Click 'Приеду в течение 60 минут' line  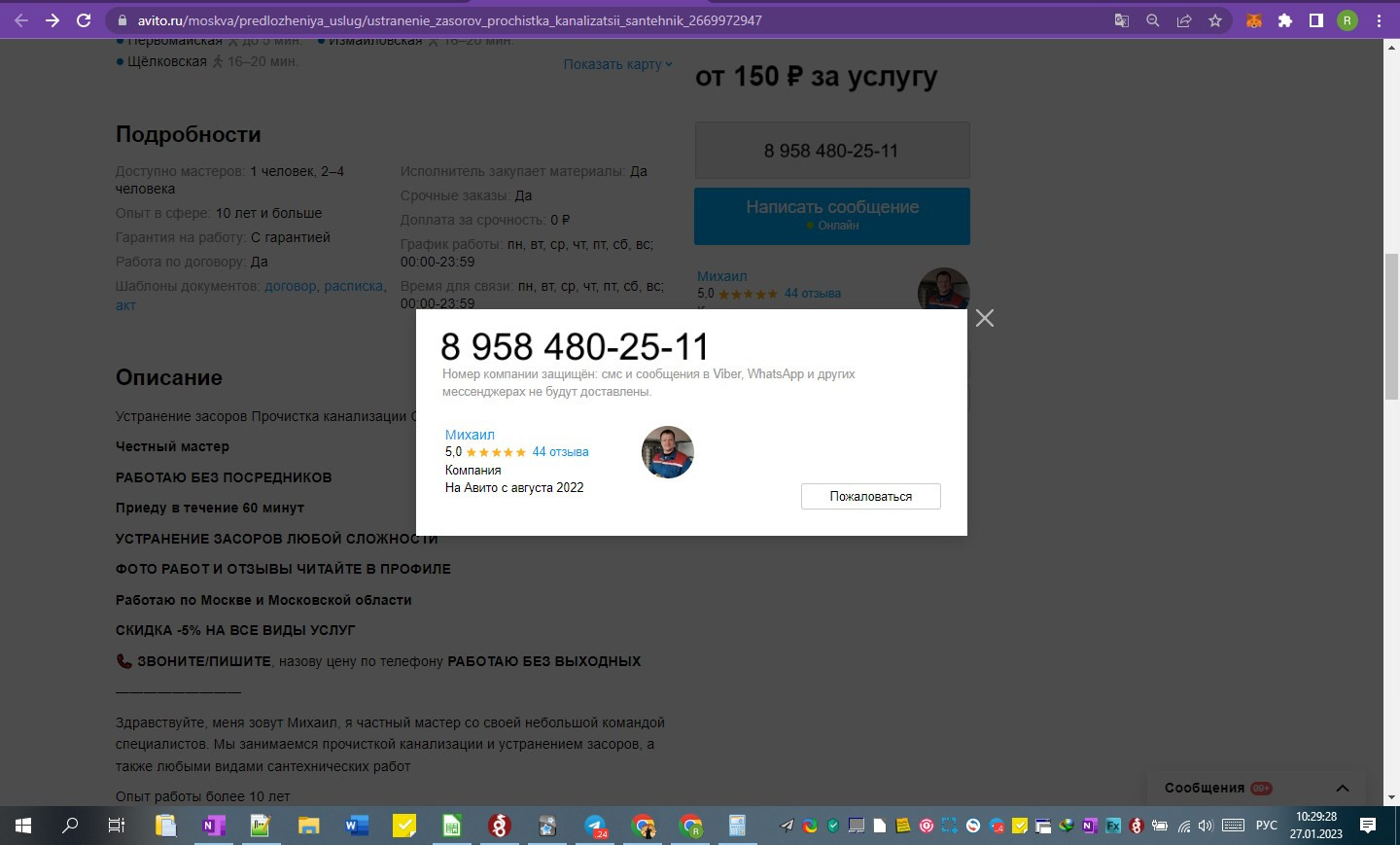210,508
